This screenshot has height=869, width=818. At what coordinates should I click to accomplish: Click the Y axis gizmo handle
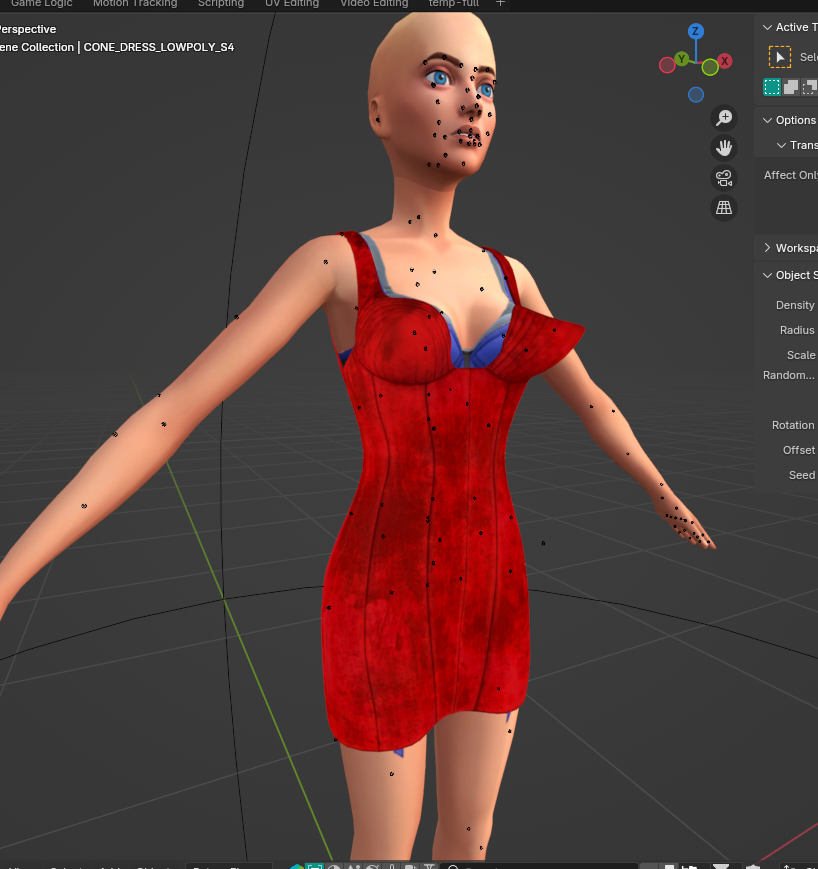(682, 59)
